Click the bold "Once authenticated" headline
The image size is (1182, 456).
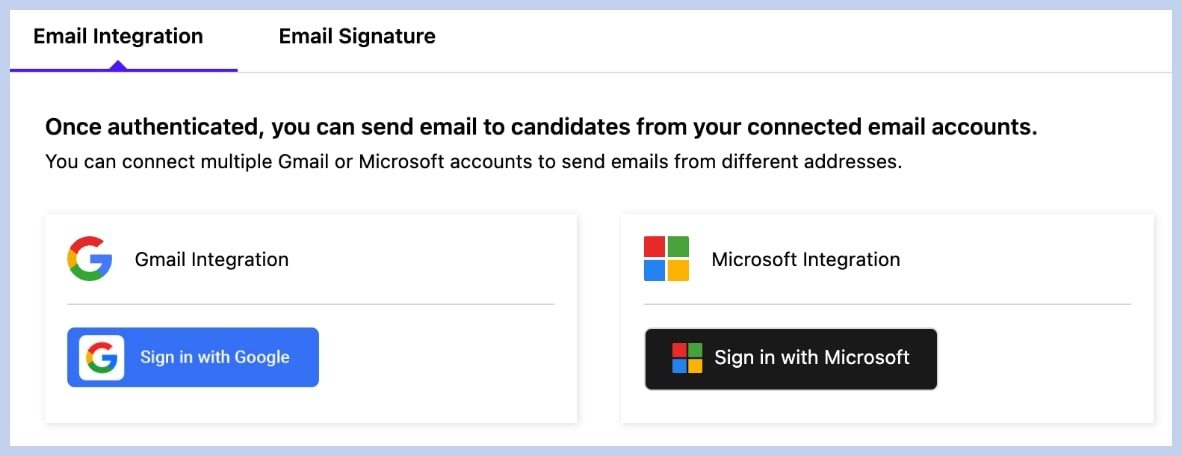pyautogui.click(x=541, y=128)
